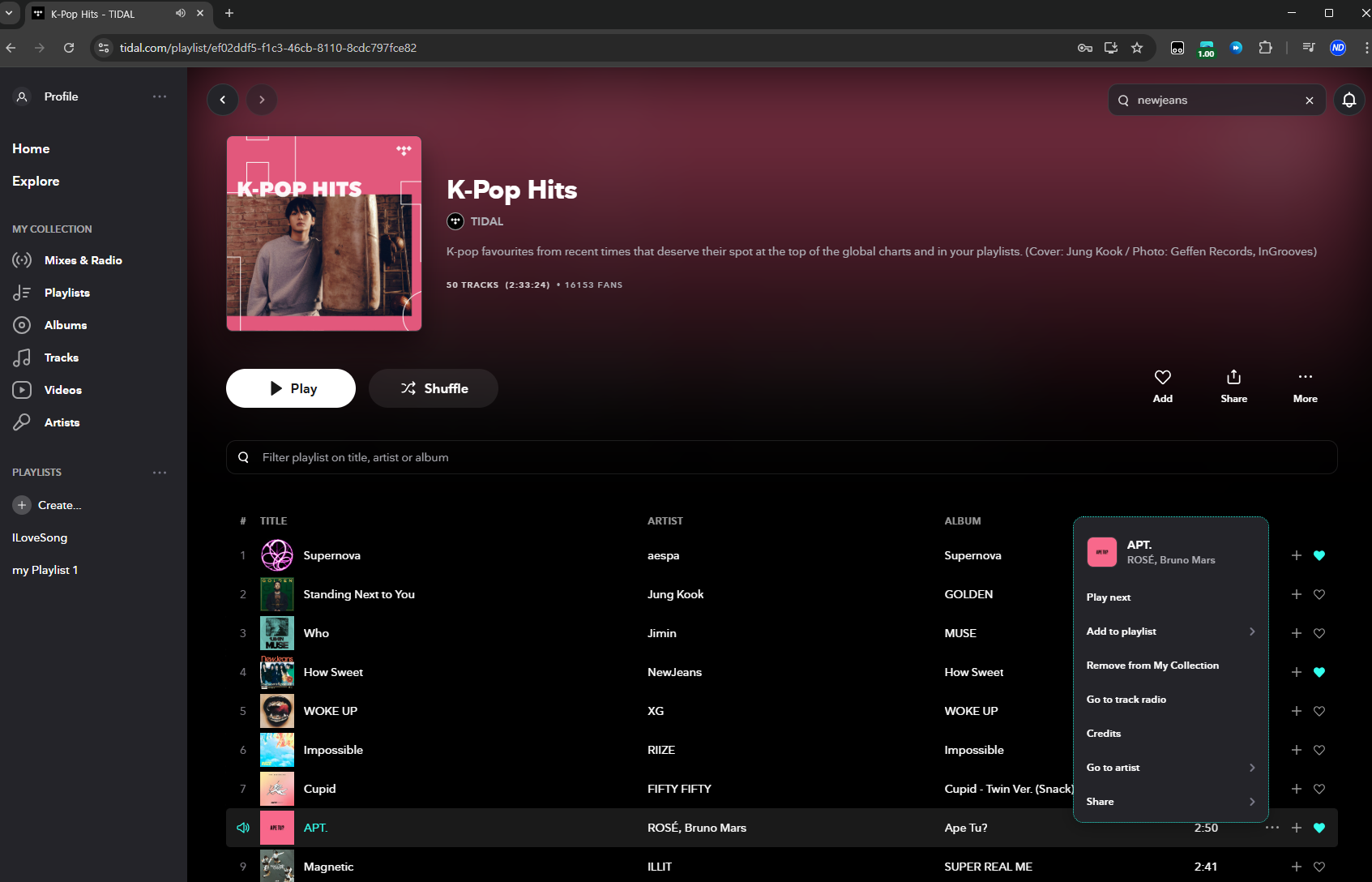Create a new playlist with the plus icon
Viewport: 1372px width, 882px height.
[x=22, y=505]
